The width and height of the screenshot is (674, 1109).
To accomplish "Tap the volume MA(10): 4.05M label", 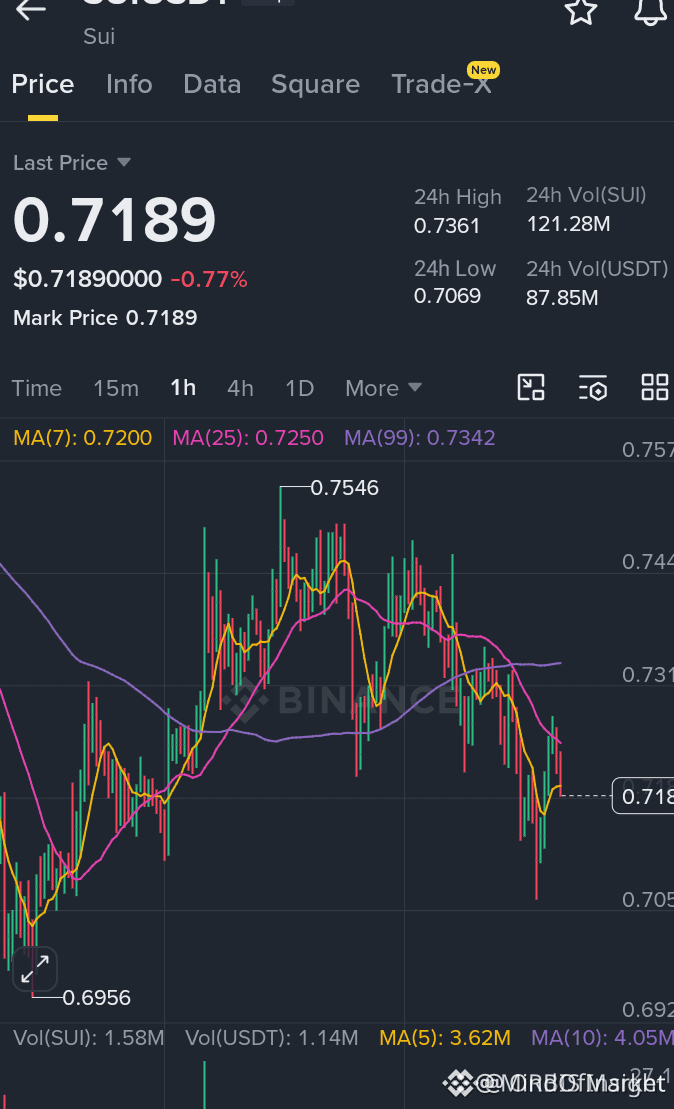I will 602,1038.
